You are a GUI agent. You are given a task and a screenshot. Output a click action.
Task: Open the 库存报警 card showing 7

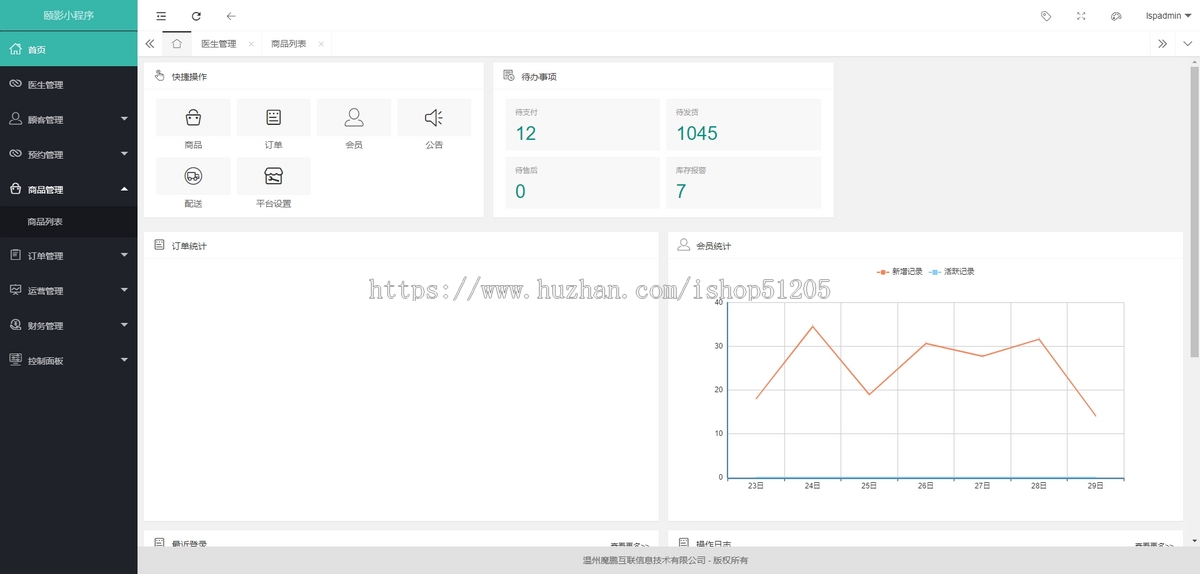743,183
